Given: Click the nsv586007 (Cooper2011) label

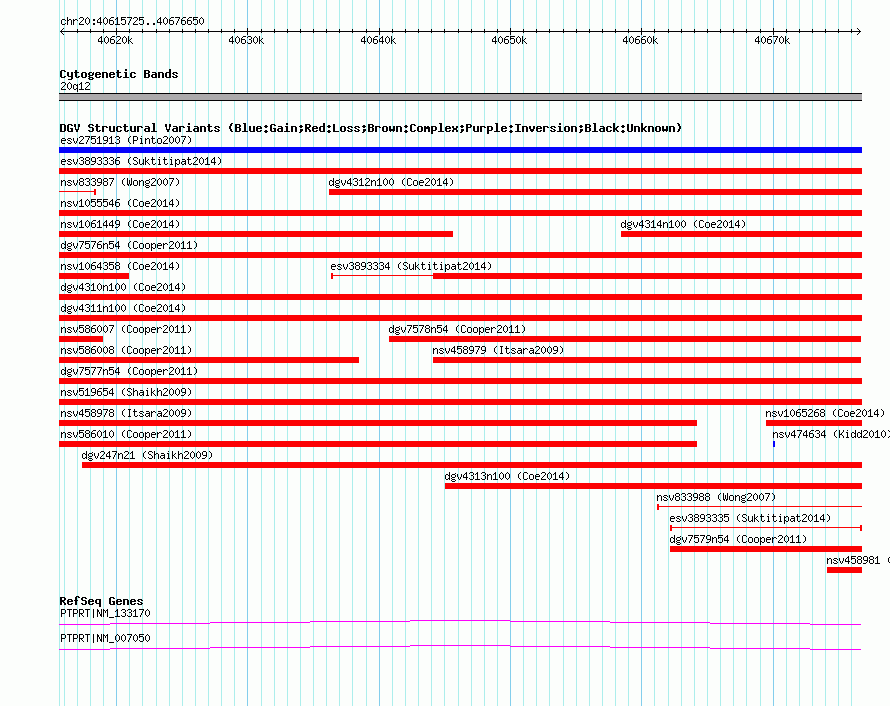Looking at the screenshot, I should point(126,329).
